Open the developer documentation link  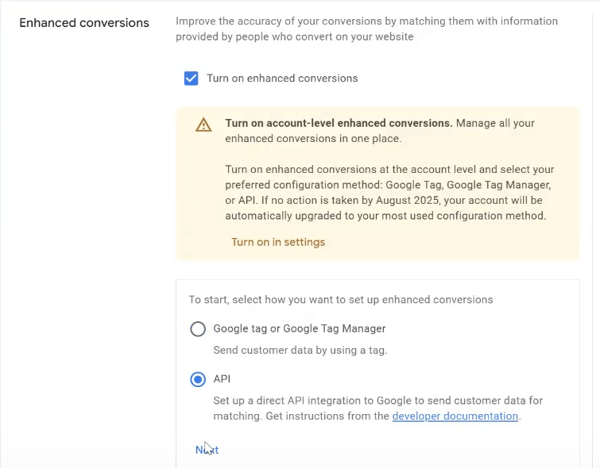[455, 416]
